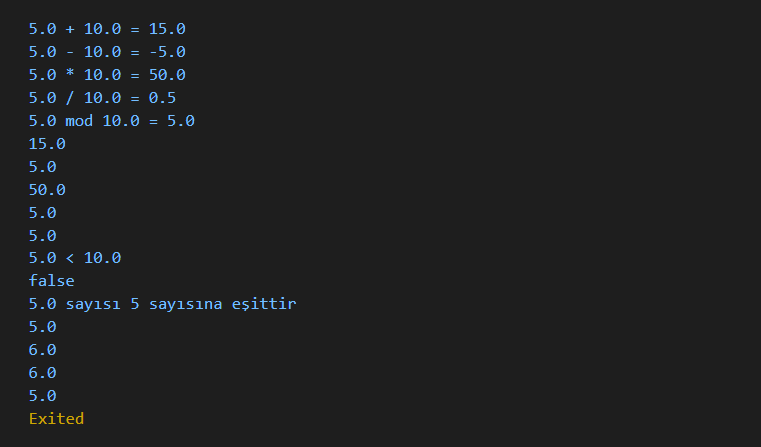This screenshot has height=447, width=761.
Task: Click the word "eşittir" in the output
Action: (264, 304)
